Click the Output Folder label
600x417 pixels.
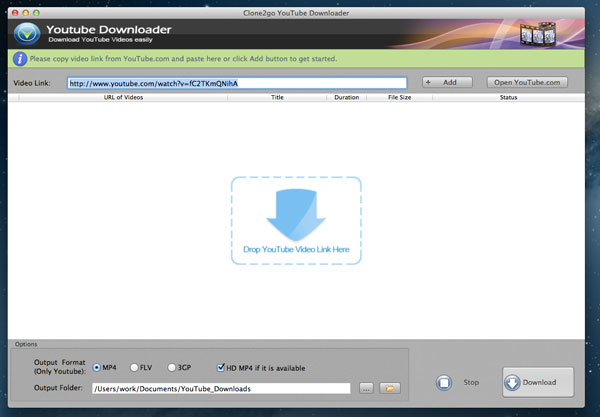[58, 388]
